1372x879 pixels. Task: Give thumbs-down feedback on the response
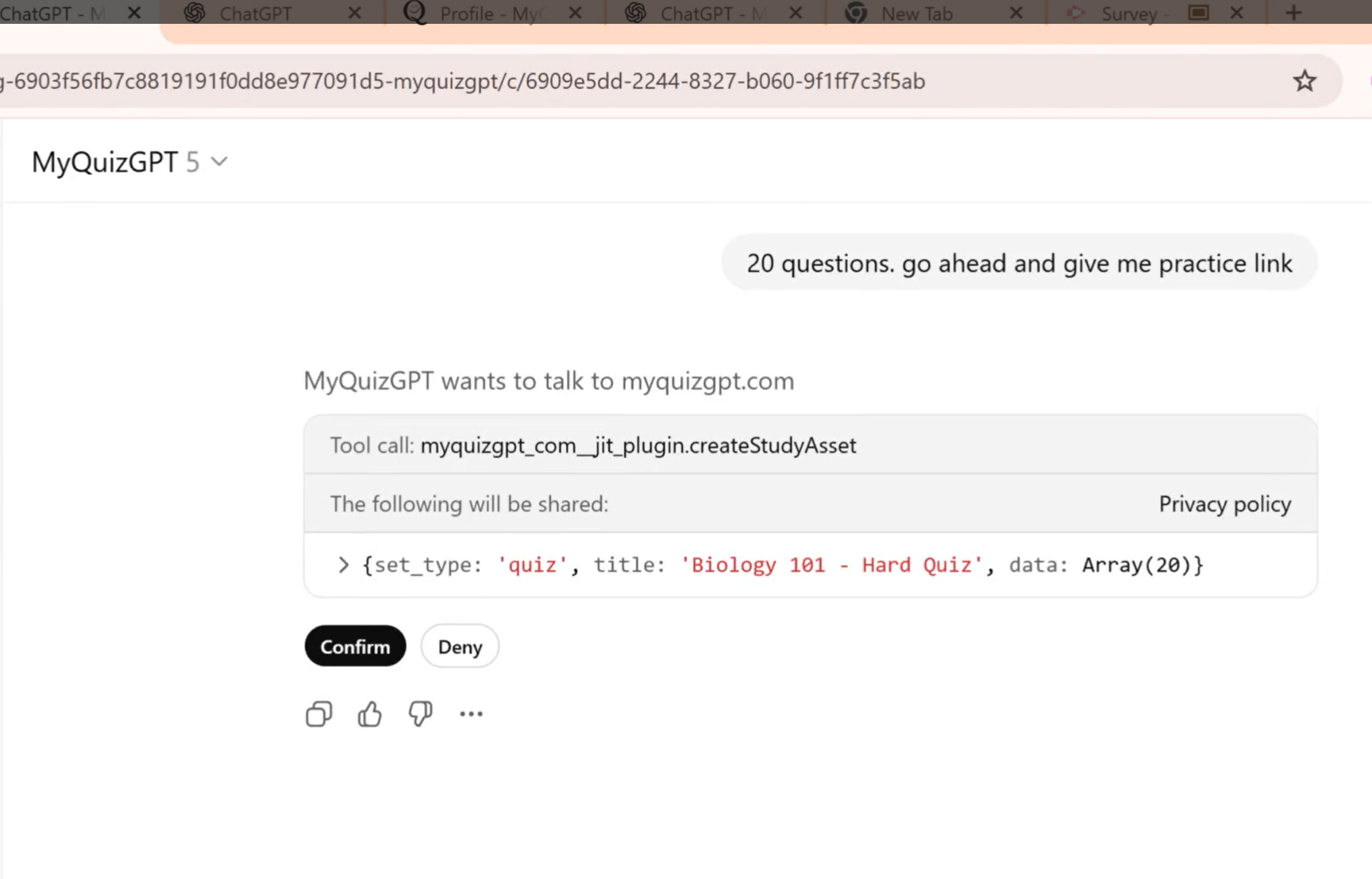pyautogui.click(x=420, y=714)
